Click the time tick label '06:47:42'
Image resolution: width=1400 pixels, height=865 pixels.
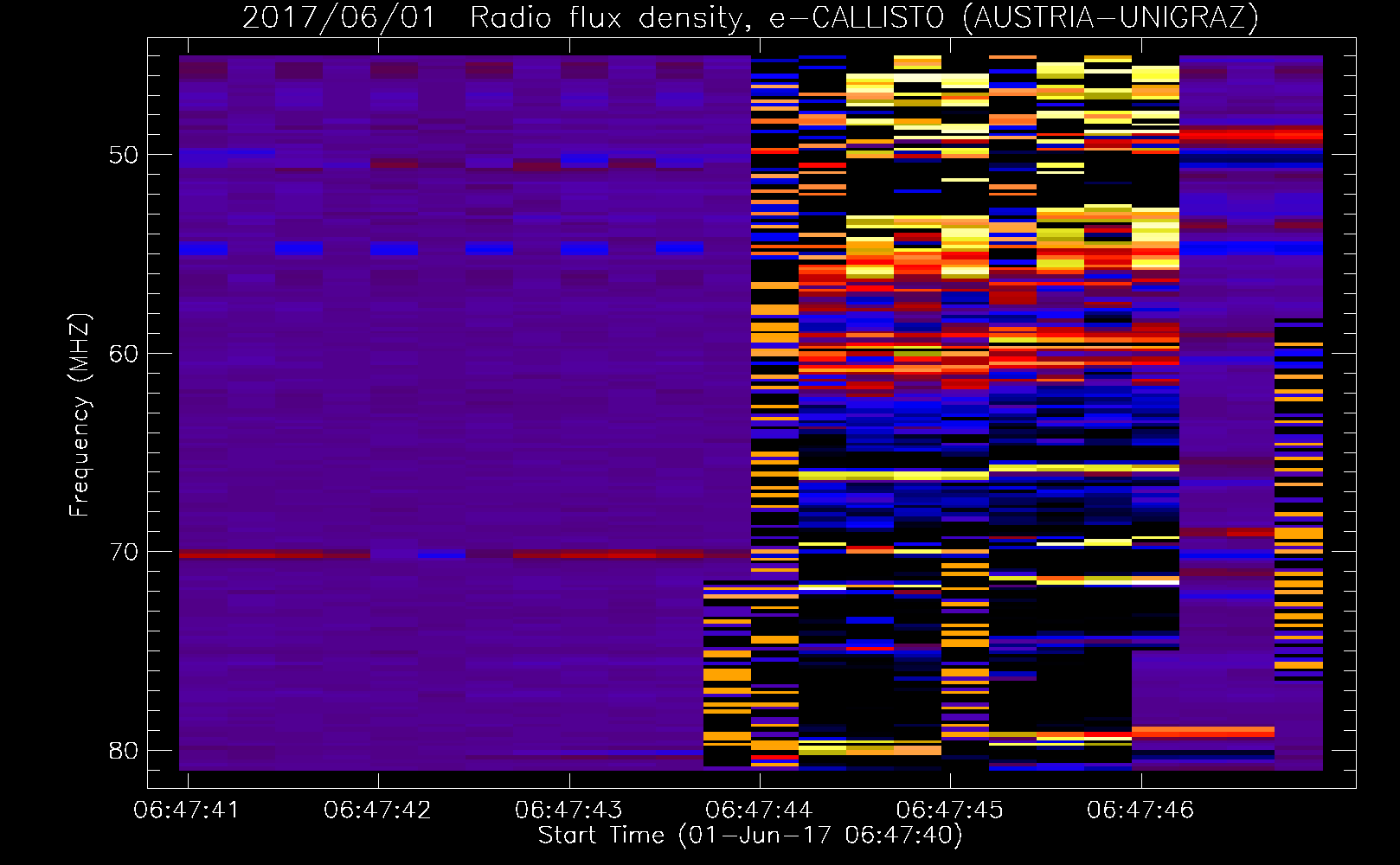377,810
